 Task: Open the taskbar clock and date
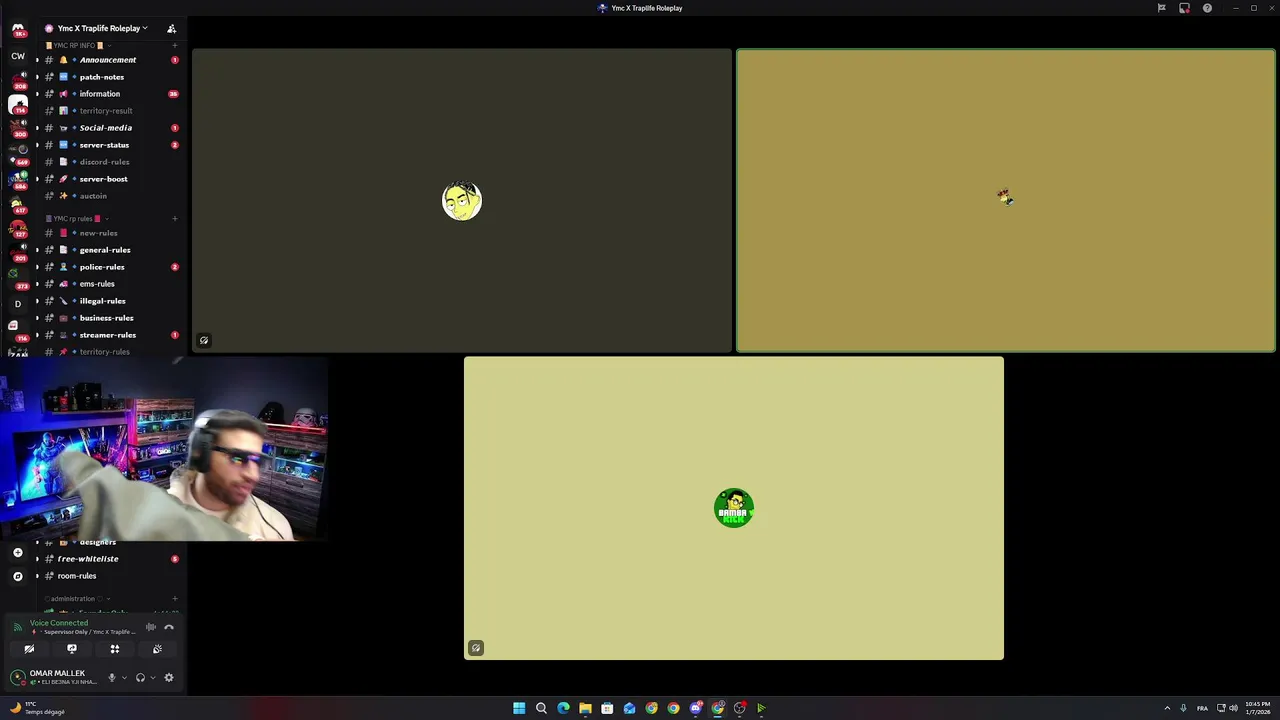(x=1257, y=708)
